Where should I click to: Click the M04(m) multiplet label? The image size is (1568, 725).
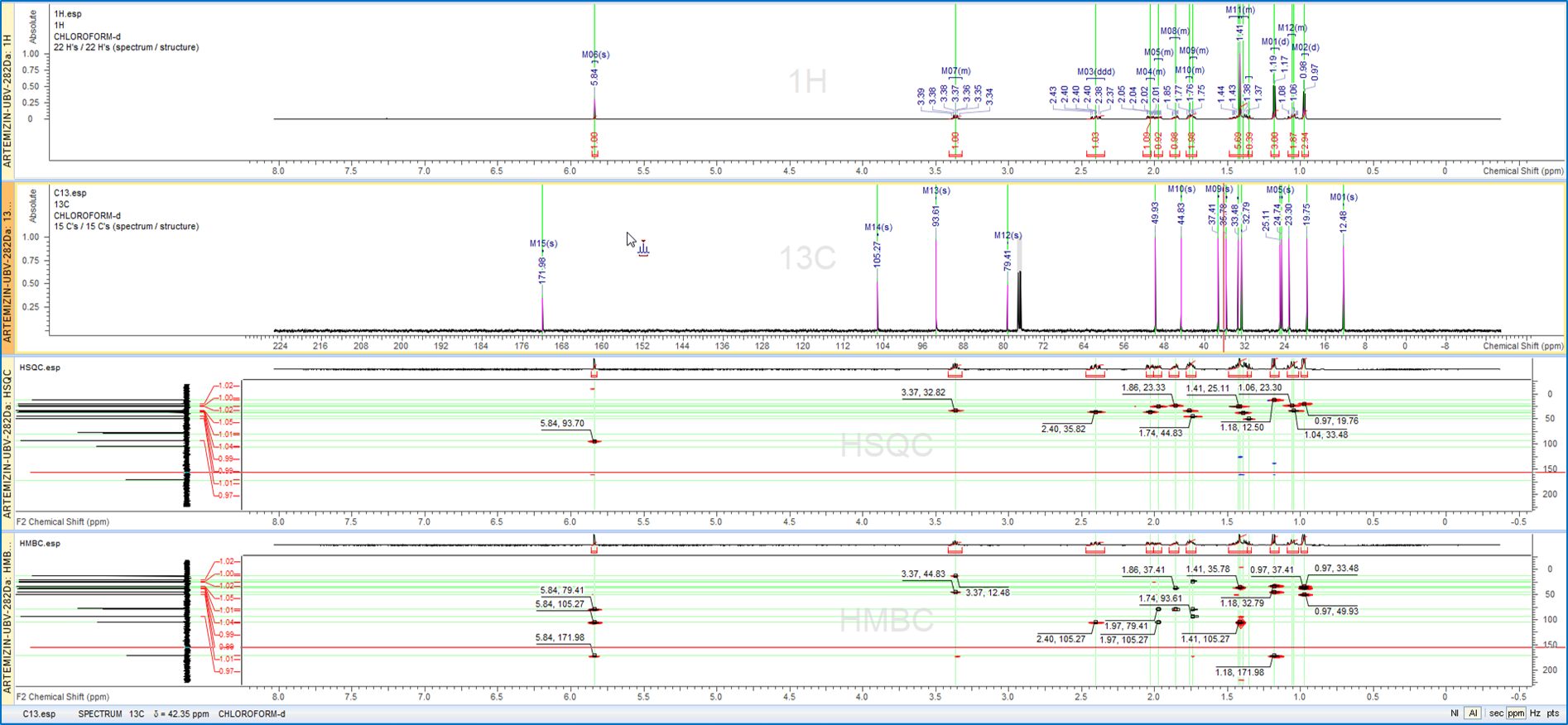point(1150,72)
